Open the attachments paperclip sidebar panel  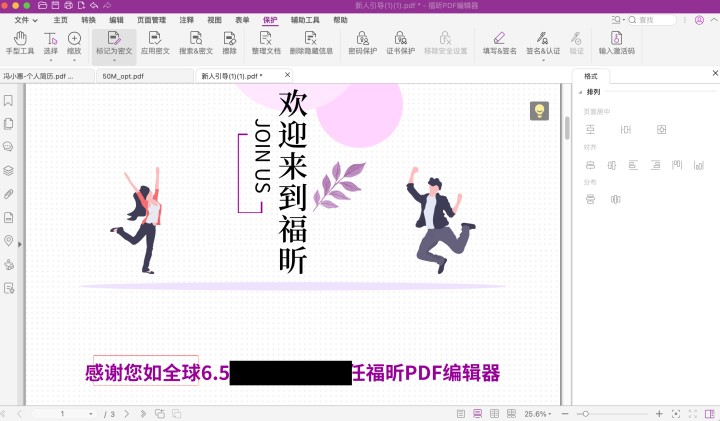point(9,194)
